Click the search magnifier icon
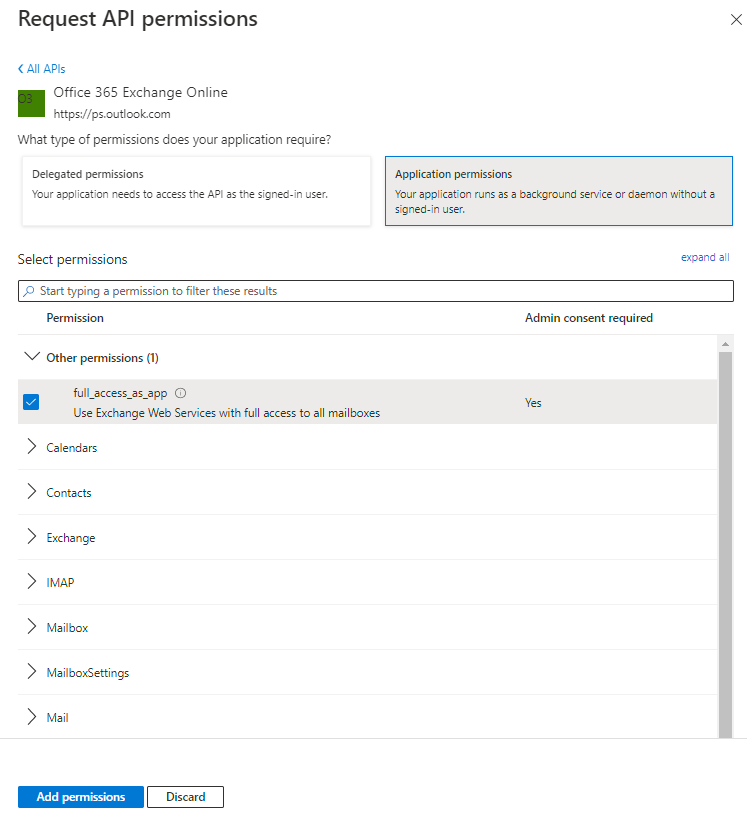 click(29, 291)
